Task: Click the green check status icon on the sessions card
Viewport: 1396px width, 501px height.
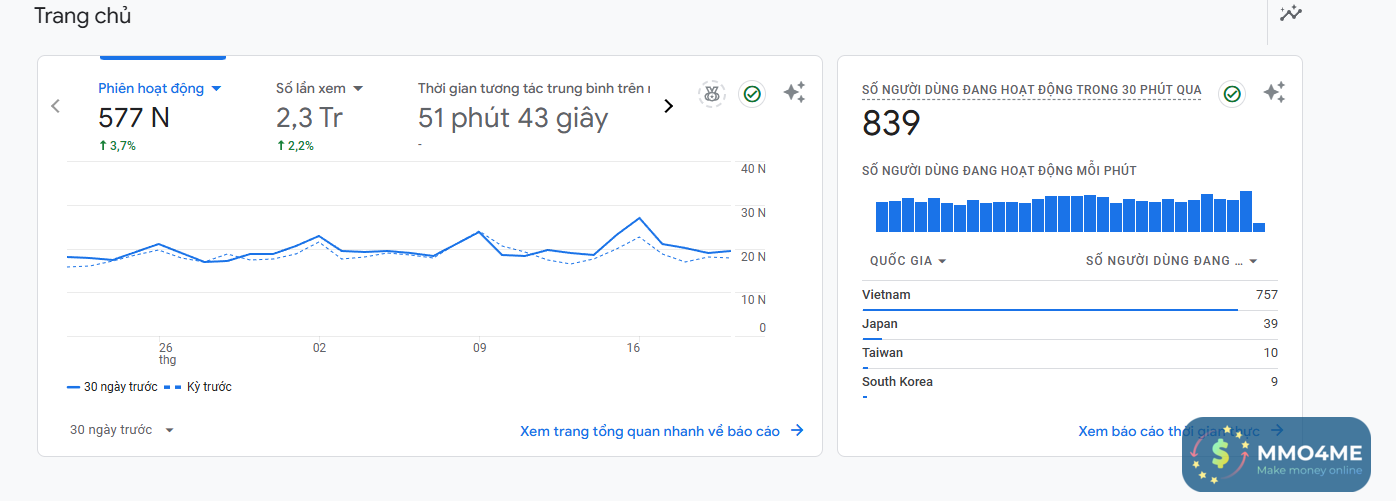Action: tap(752, 94)
